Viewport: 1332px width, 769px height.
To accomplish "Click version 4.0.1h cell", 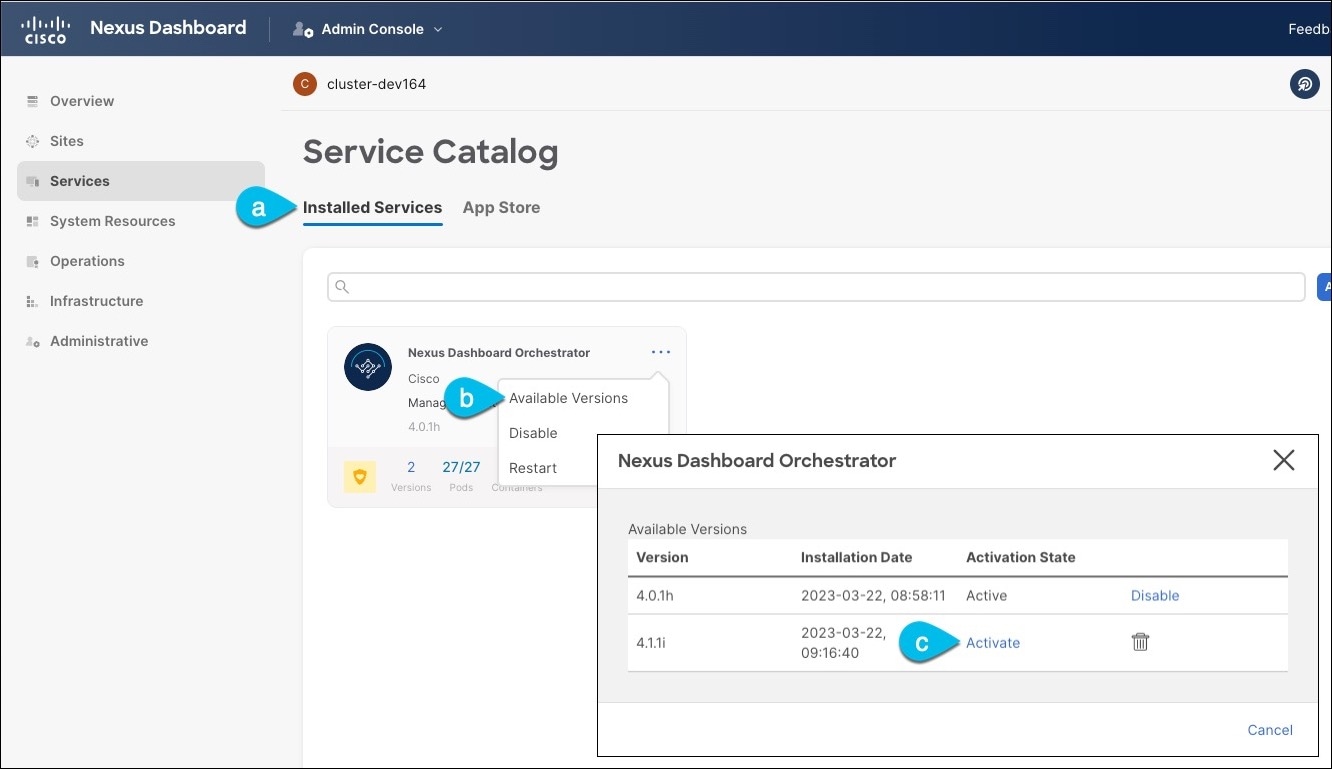I will coord(657,595).
